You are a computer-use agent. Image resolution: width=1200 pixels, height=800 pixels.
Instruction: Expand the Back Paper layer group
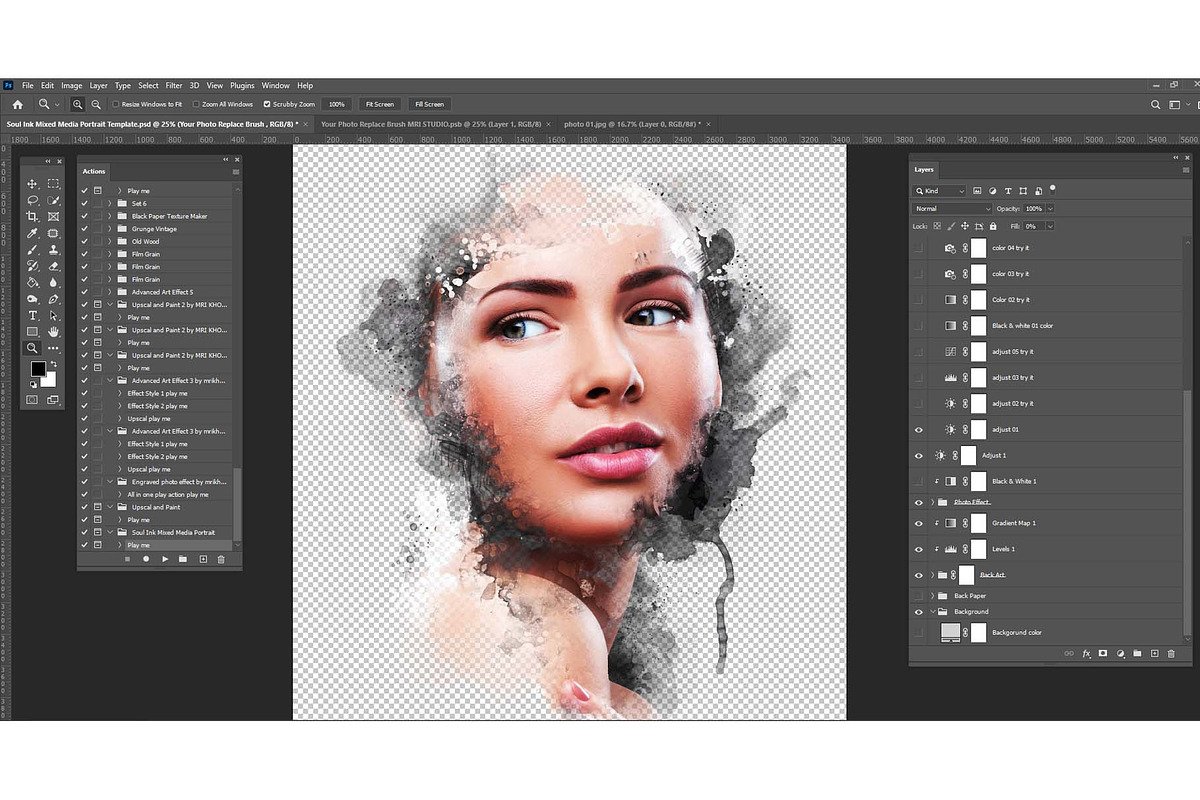coord(932,595)
